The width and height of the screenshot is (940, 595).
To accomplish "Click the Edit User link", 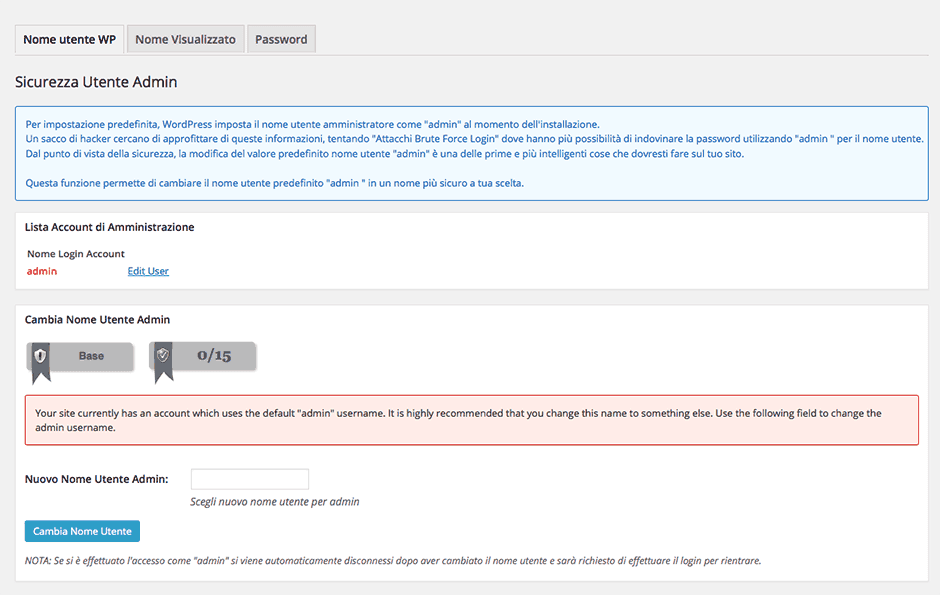I will click(x=148, y=271).
